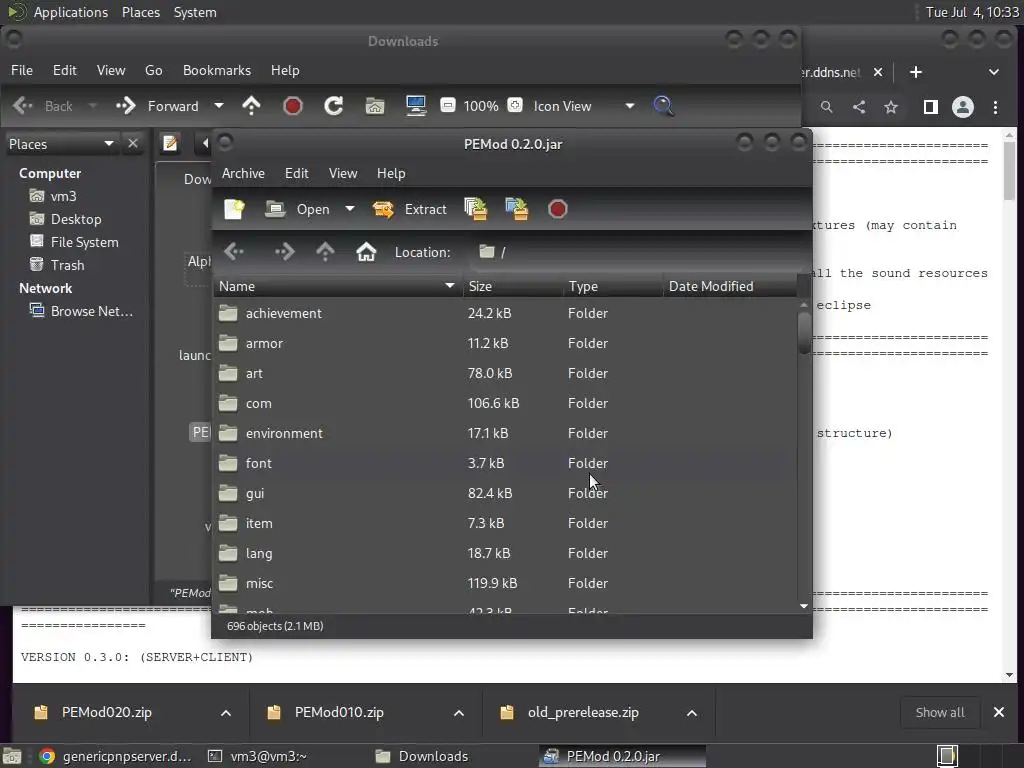The height and width of the screenshot is (768, 1024).
Task: Sort archive list by Name column
Action: pyautogui.click(x=338, y=286)
